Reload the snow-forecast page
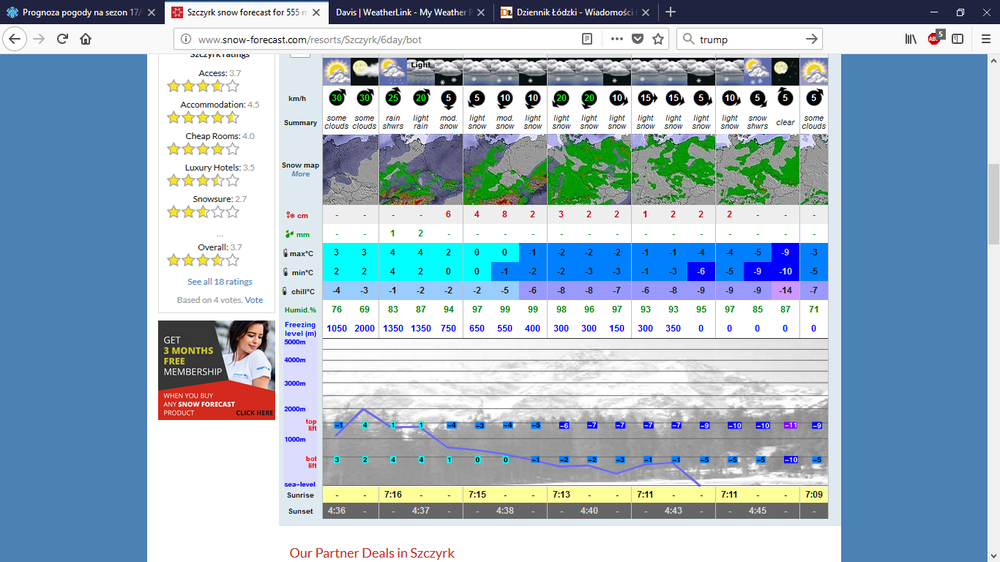 pyautogui.click(x=62, y=39)
